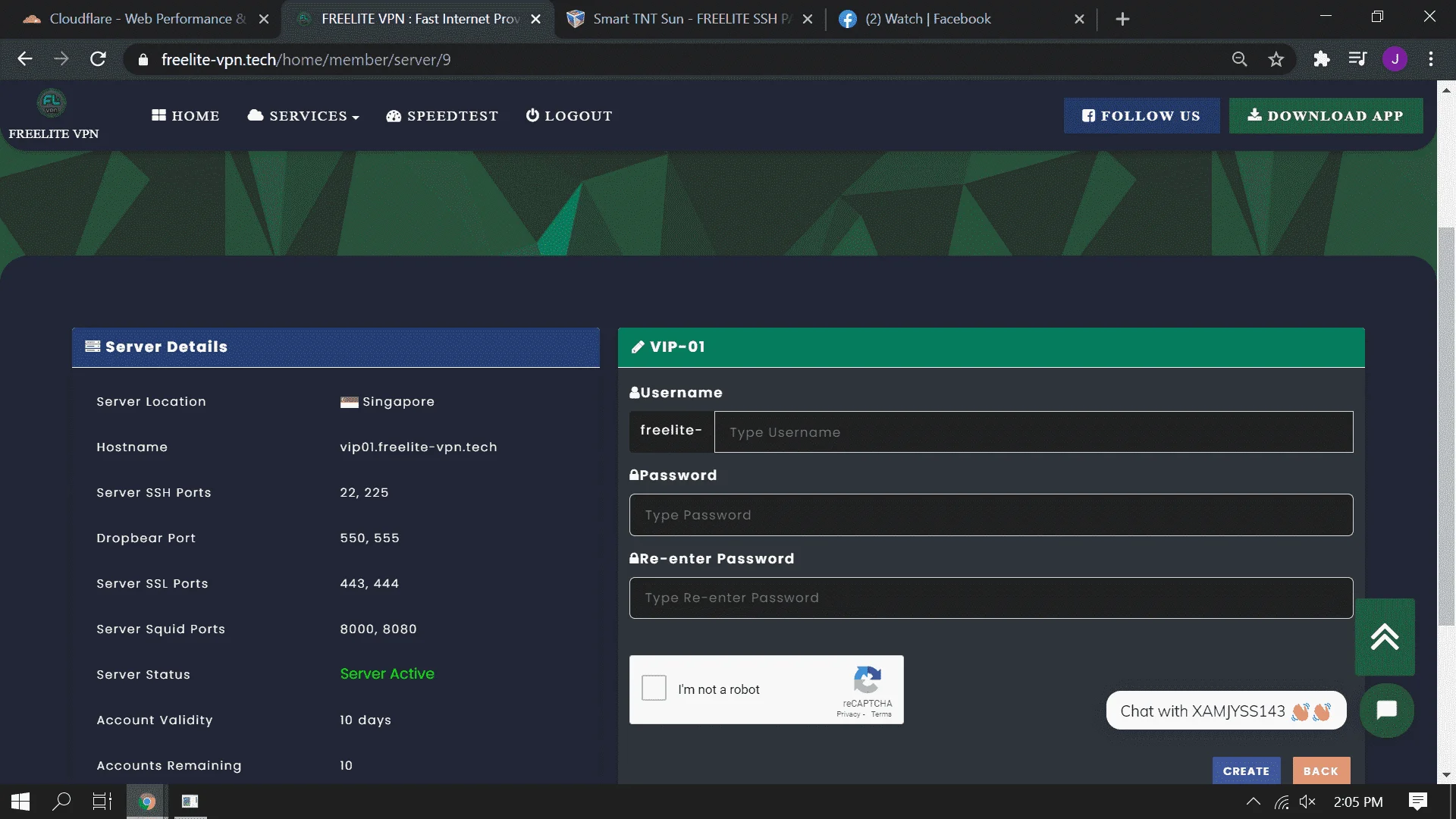This screenshot has height=819, width=1456.
Task: Go to HOME in the navigation
Action: click(x=186, y=116)
